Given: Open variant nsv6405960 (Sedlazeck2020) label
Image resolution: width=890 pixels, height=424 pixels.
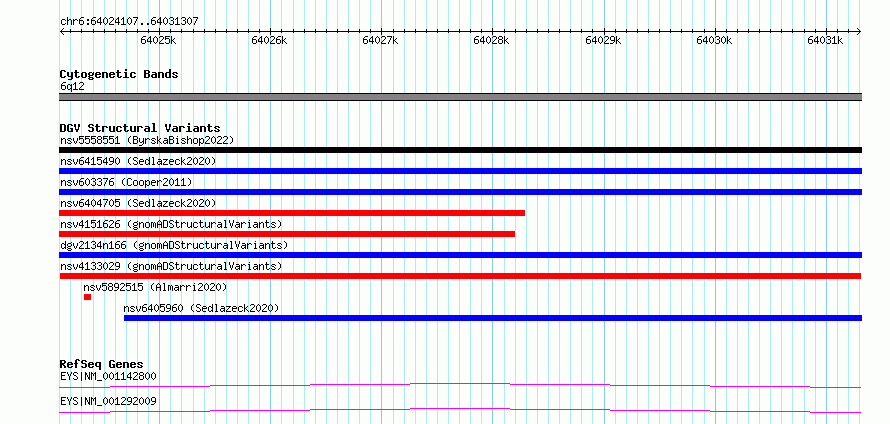Looking at the screenshot, I should pyautogui.click(x=201, y=308).
